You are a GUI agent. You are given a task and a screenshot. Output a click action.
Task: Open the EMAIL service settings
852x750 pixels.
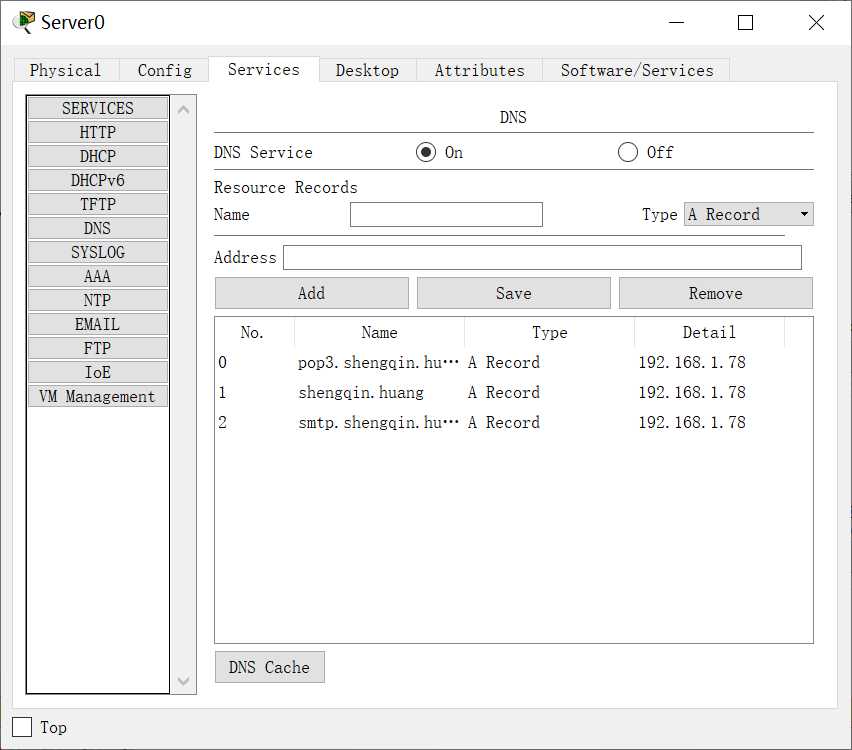(x=98, y=324)
